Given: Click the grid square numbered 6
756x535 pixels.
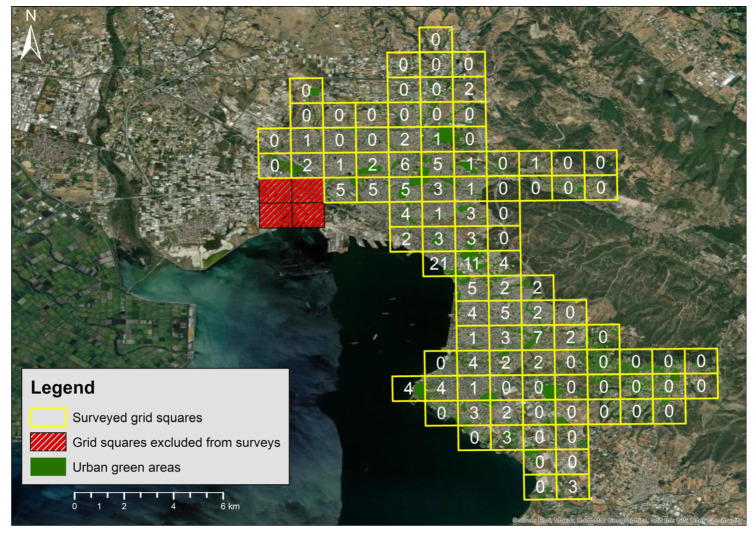Looking at the screenshot, I should click(405, 164).
